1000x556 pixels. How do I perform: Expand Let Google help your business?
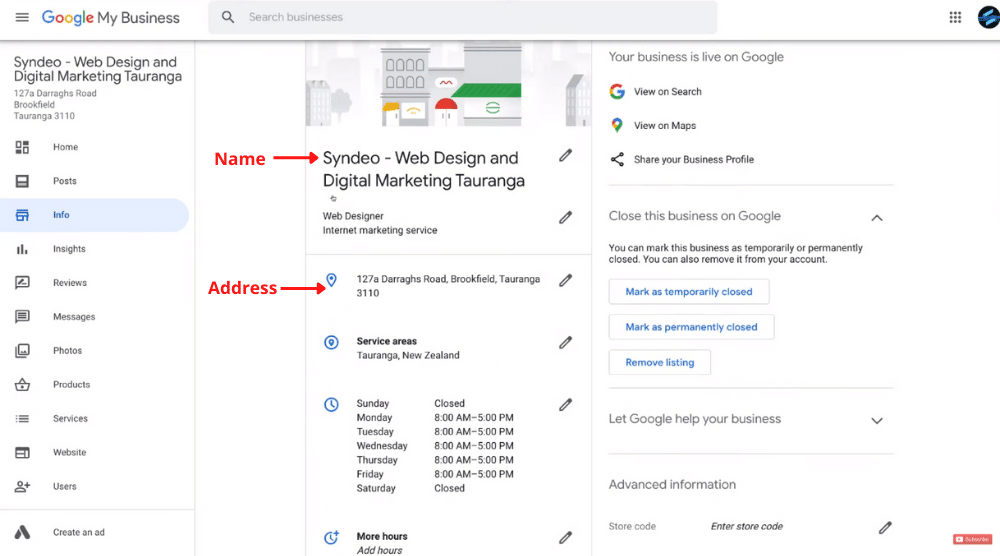[x=877, y=421]
